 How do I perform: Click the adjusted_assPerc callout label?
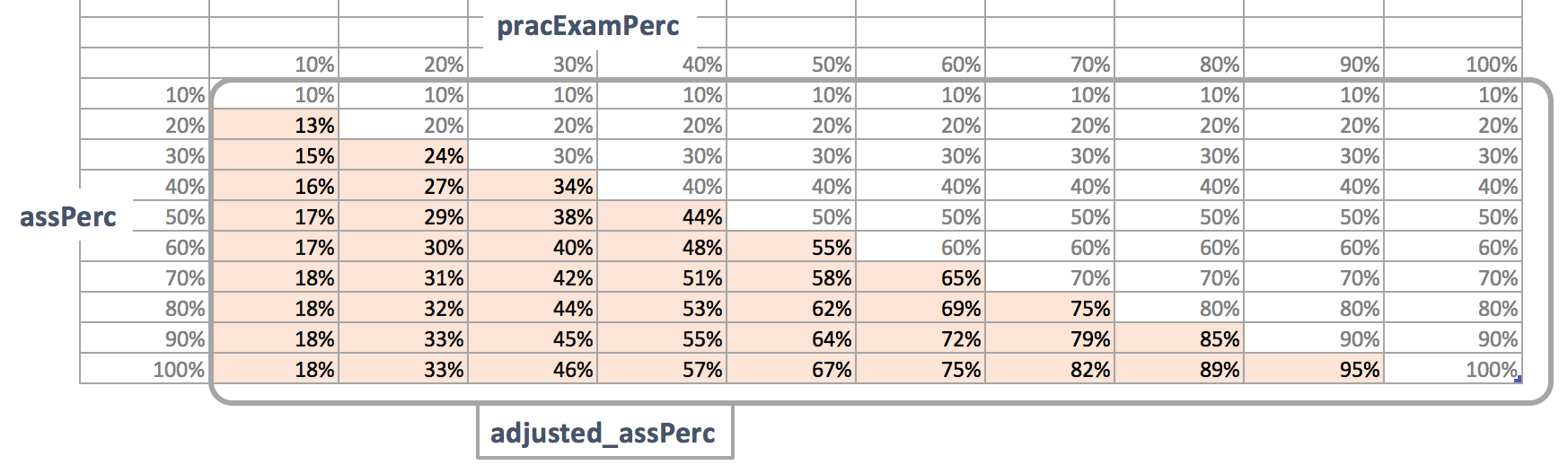[x=604, y=433]
